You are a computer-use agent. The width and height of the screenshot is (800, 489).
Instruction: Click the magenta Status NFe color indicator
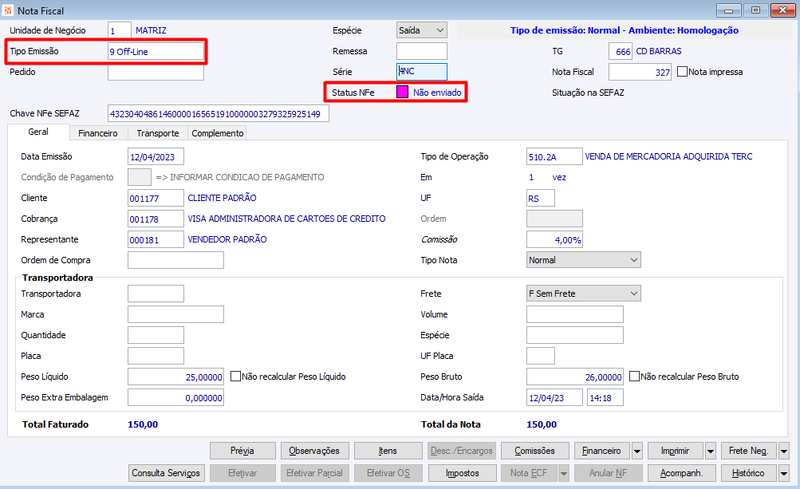point(402,92)
